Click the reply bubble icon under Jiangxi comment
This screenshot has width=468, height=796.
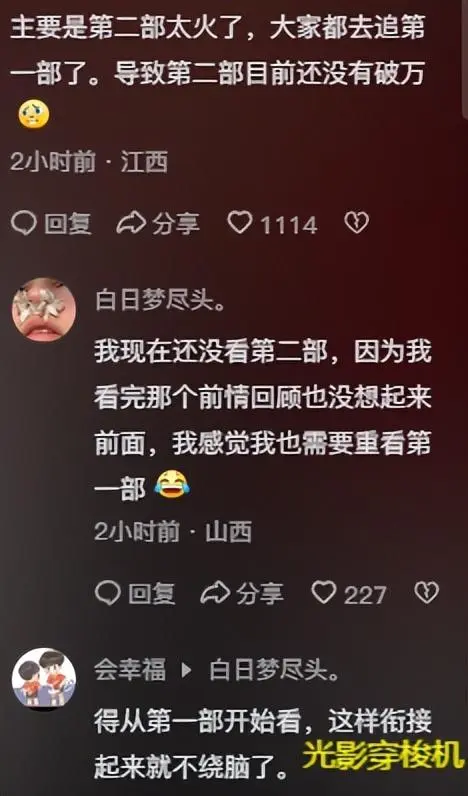click(x=23, y=223)
